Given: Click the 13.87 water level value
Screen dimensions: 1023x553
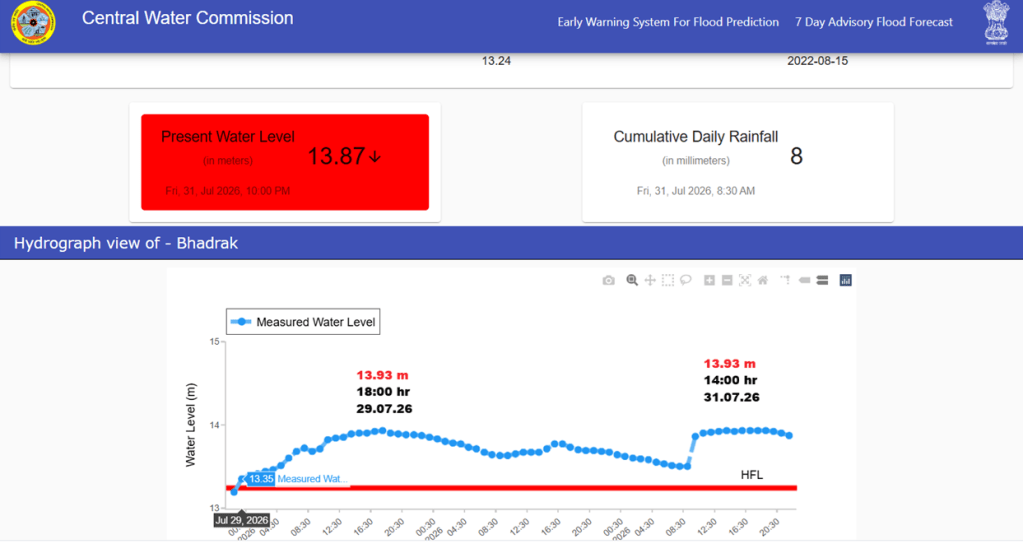Looking at the screenshot, I should [x=336, y=157].
